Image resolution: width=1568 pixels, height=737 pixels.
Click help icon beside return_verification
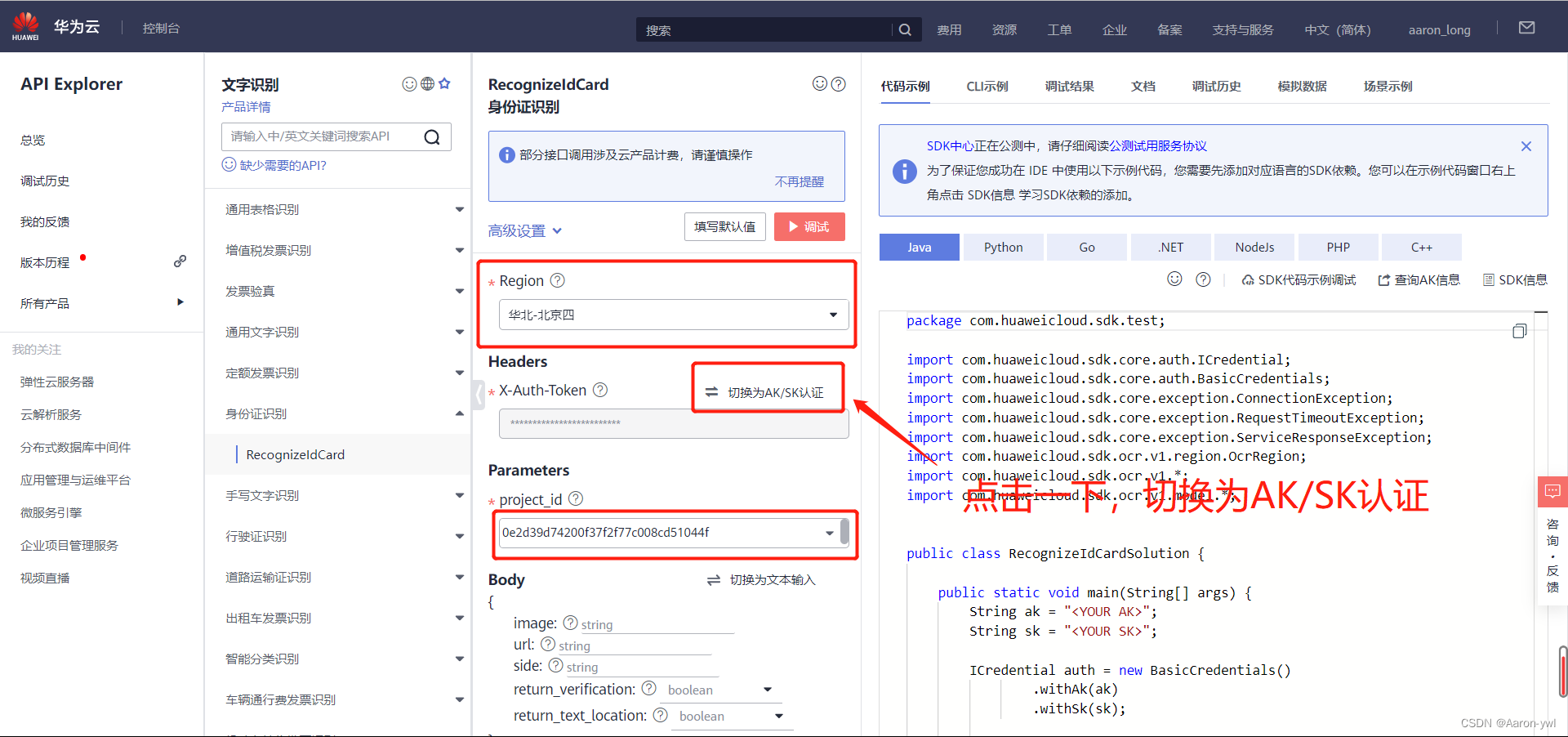click(x=649, y=689)
